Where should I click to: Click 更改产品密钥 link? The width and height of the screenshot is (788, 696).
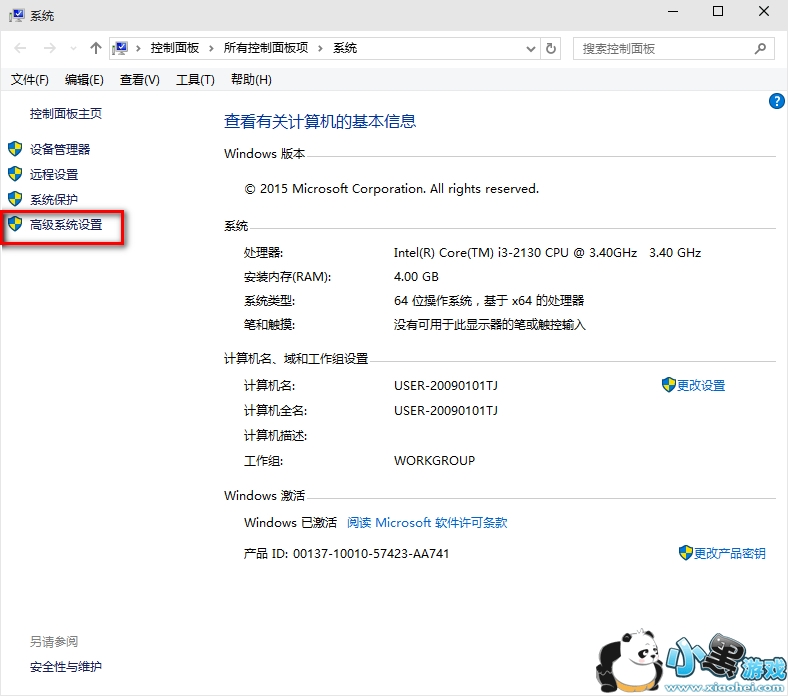click(x=730, y=553)
